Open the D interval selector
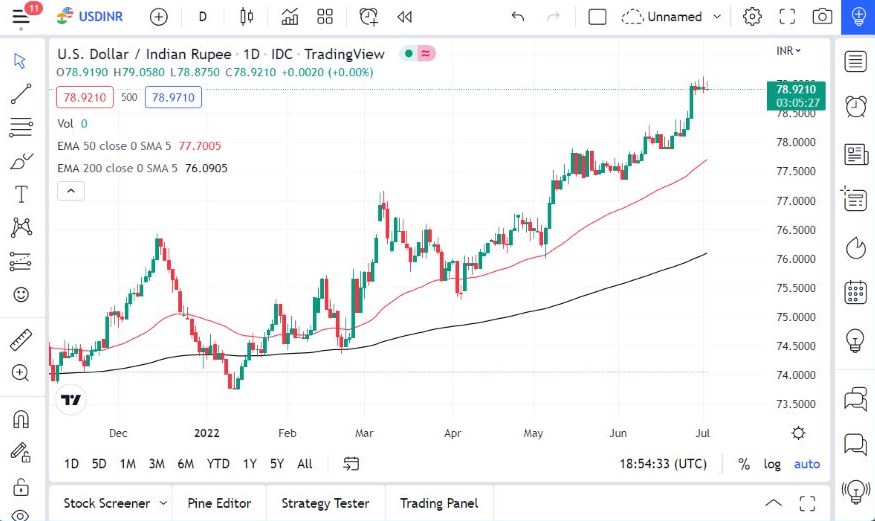 click(x=203, y=17)
